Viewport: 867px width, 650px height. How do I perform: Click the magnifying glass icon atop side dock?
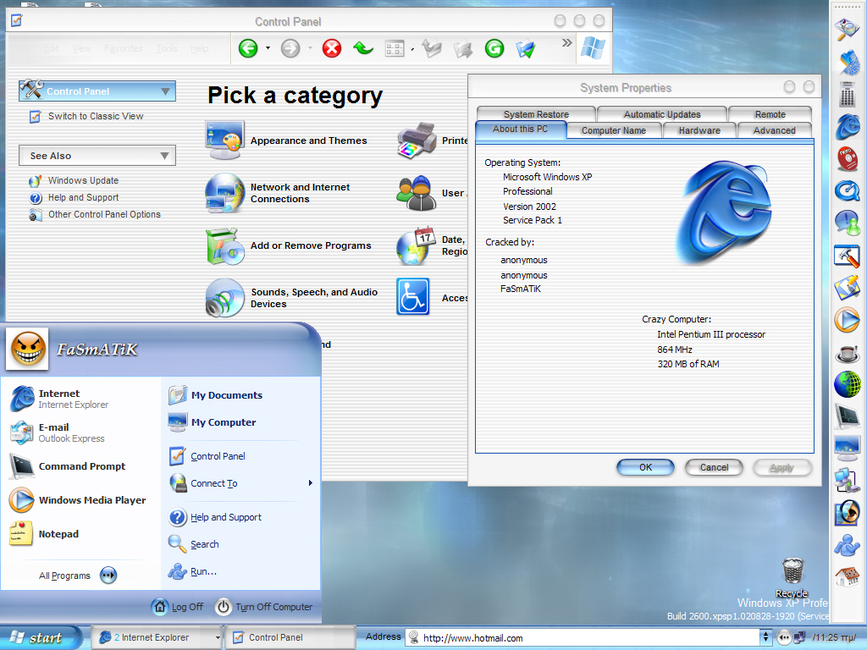[847, 29]
